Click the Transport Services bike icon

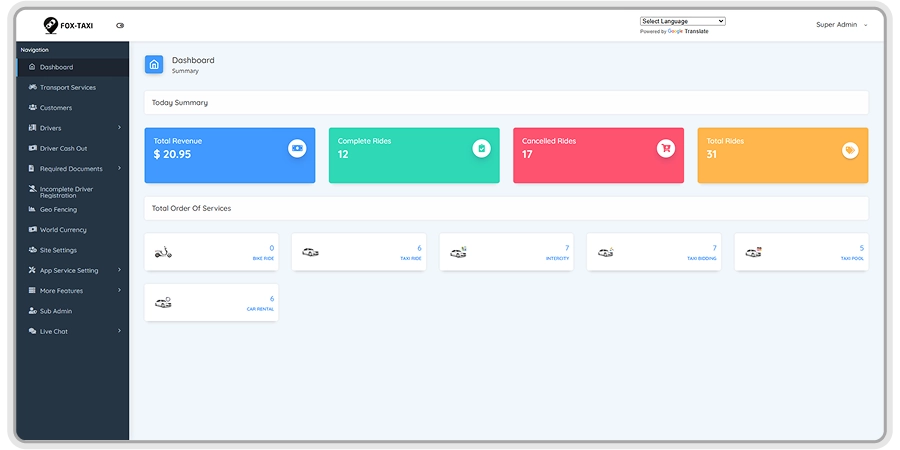click(x=32, y=87)
